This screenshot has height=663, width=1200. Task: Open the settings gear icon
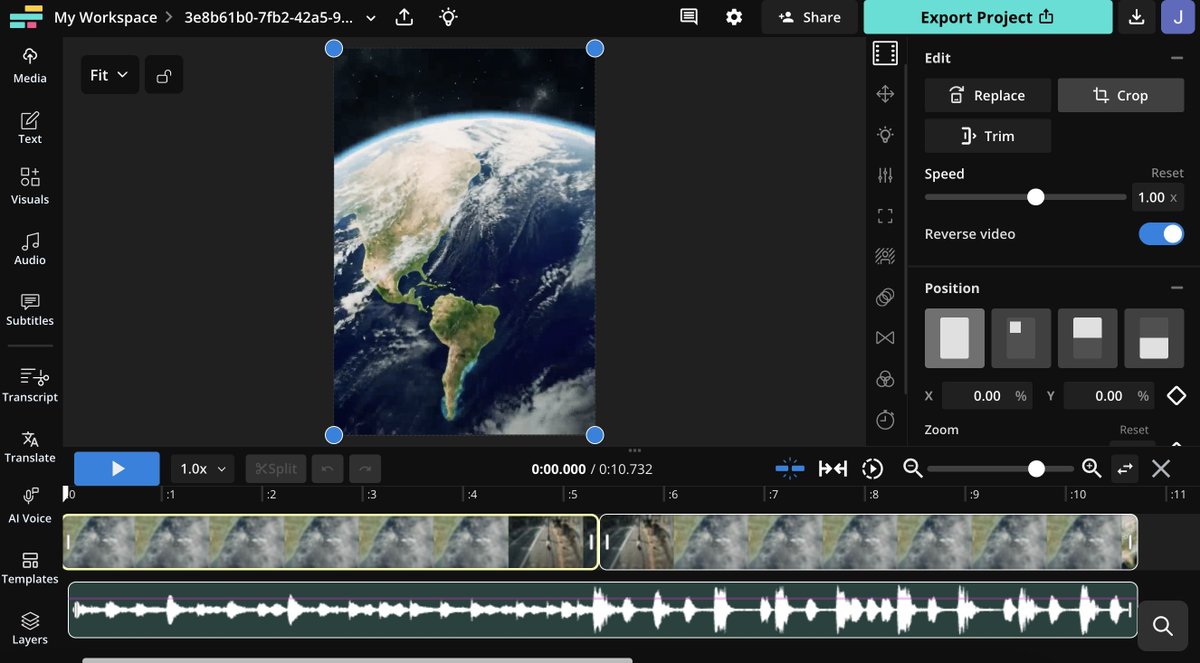[x=734, y=17]
